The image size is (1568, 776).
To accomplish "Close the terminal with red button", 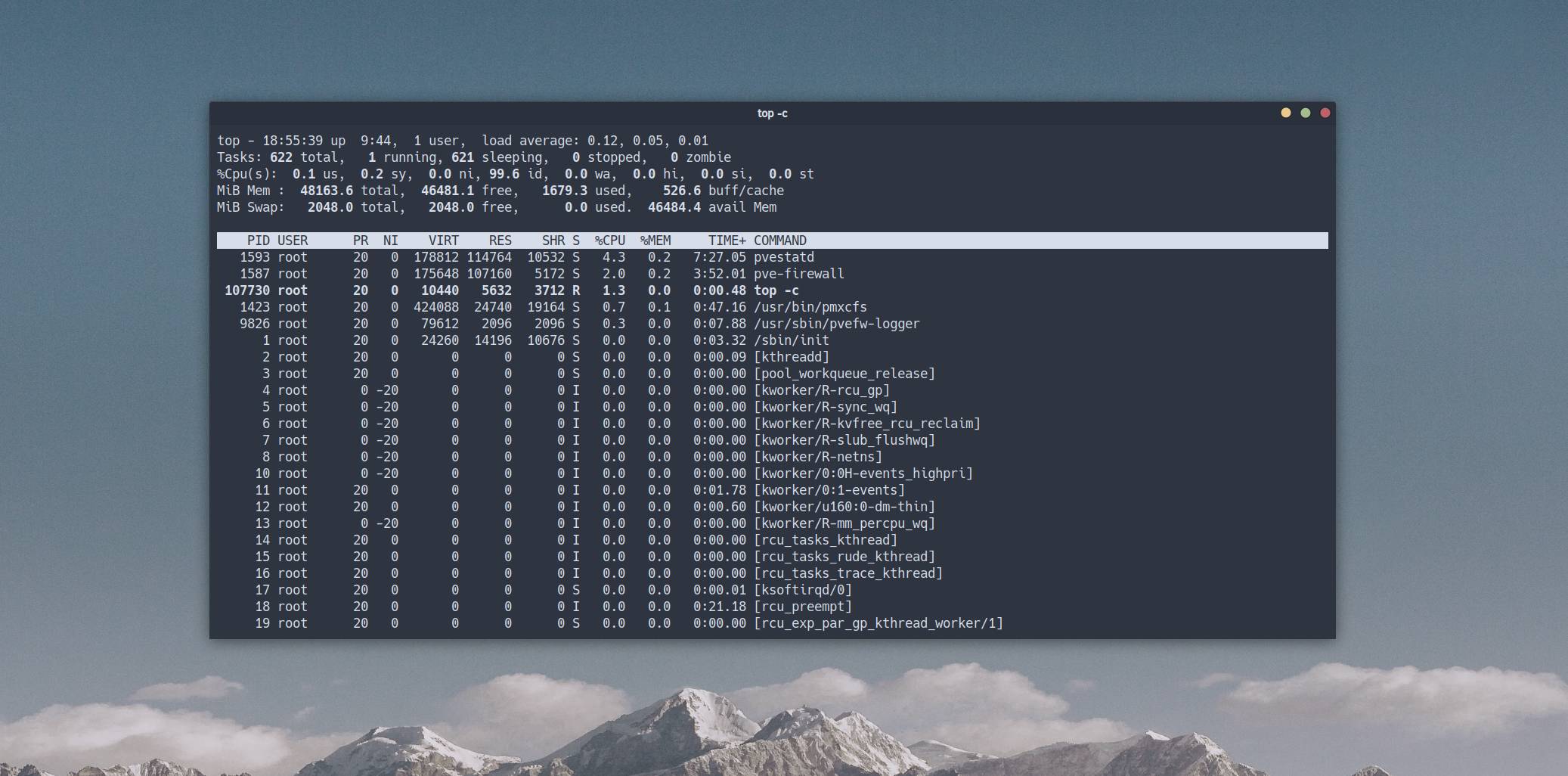I will tap(1325, 113).
